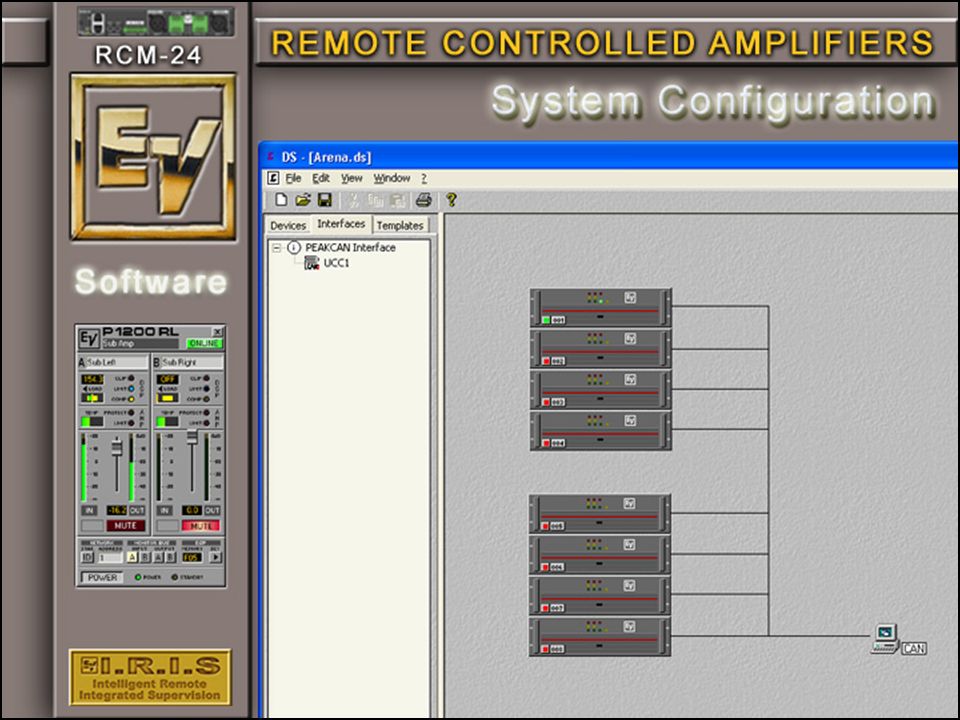Switch to the Interfaces tab
960x720 pixels.
[x=341, y=224]
